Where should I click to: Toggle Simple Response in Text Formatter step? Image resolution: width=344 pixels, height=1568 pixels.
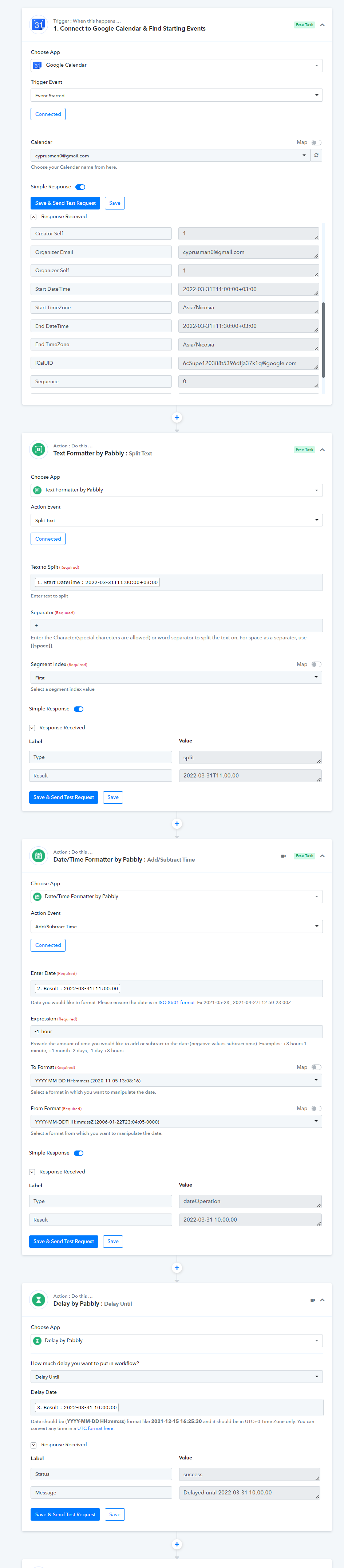point(78,709)
